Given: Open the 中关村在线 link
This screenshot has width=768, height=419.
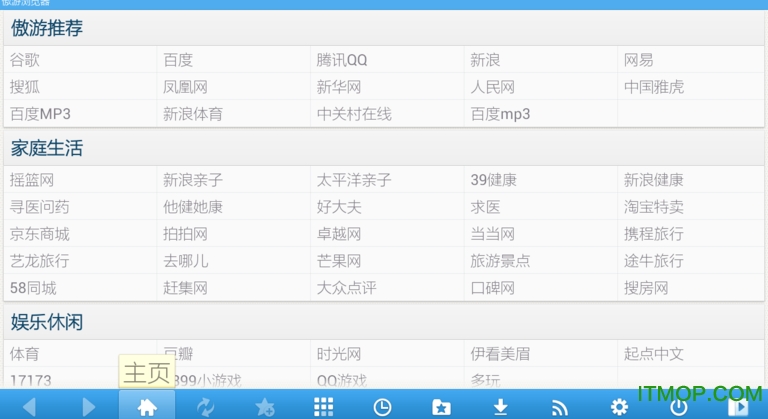Looking at the screenshot, I should pos(354,114).
